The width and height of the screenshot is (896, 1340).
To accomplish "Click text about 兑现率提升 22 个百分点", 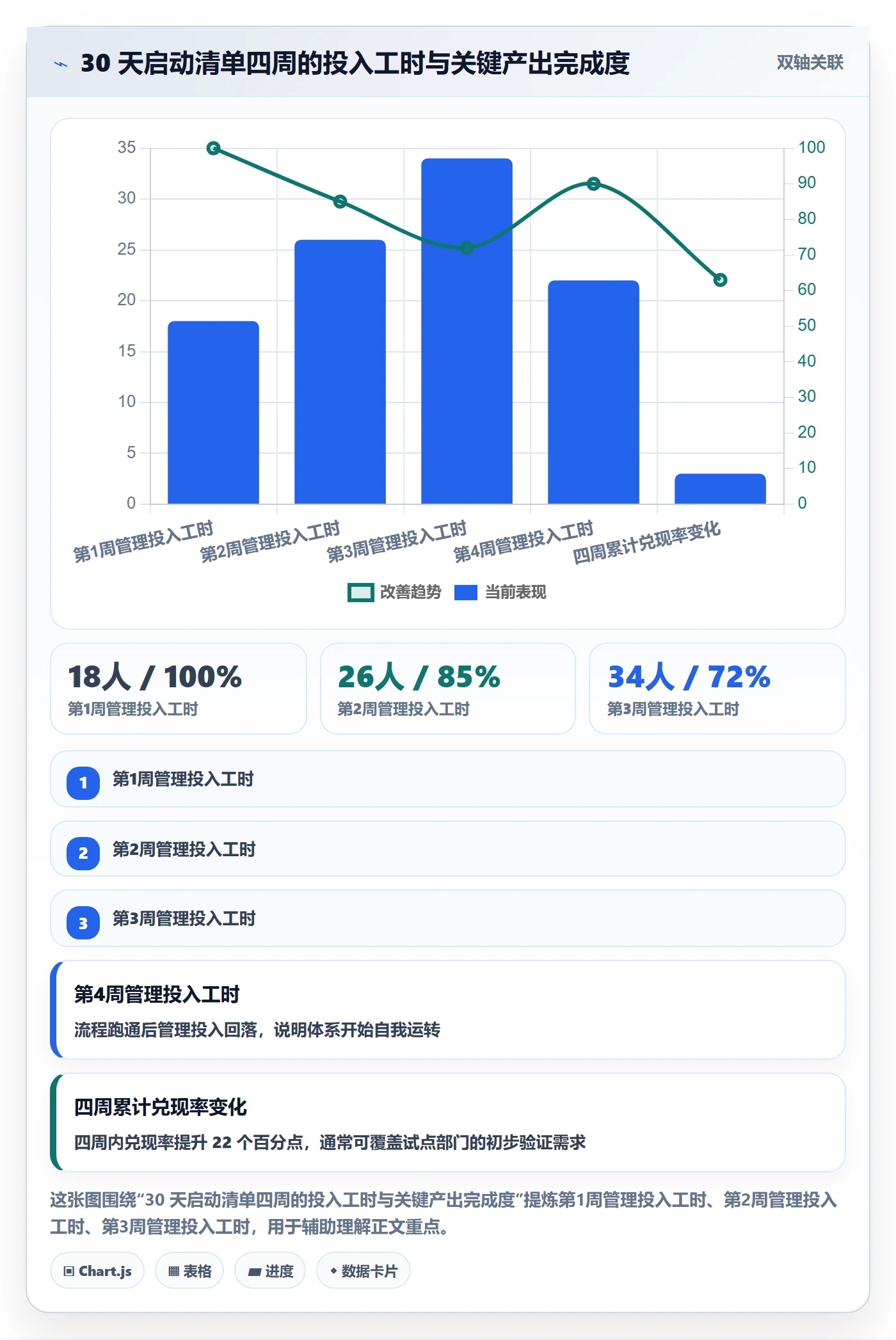I will (330, 1142).
